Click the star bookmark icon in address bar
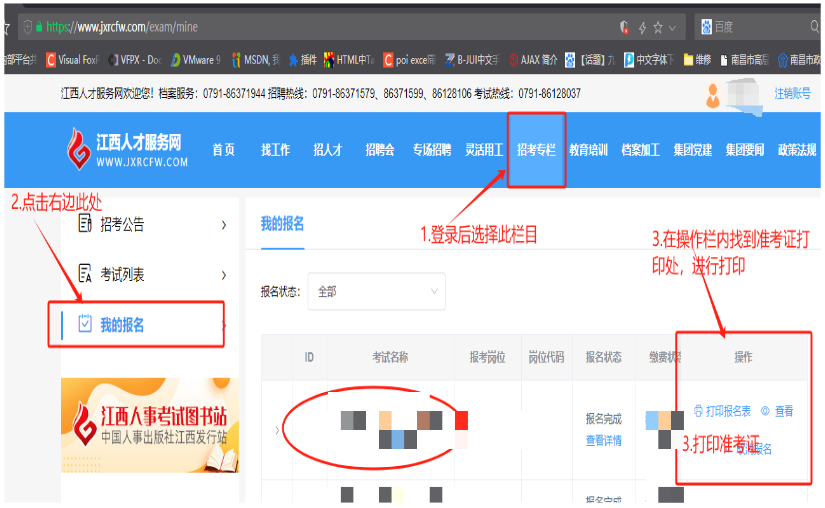The width and height of the screenshot is (825, 508). pyautogui.click(x=658, y=27)
